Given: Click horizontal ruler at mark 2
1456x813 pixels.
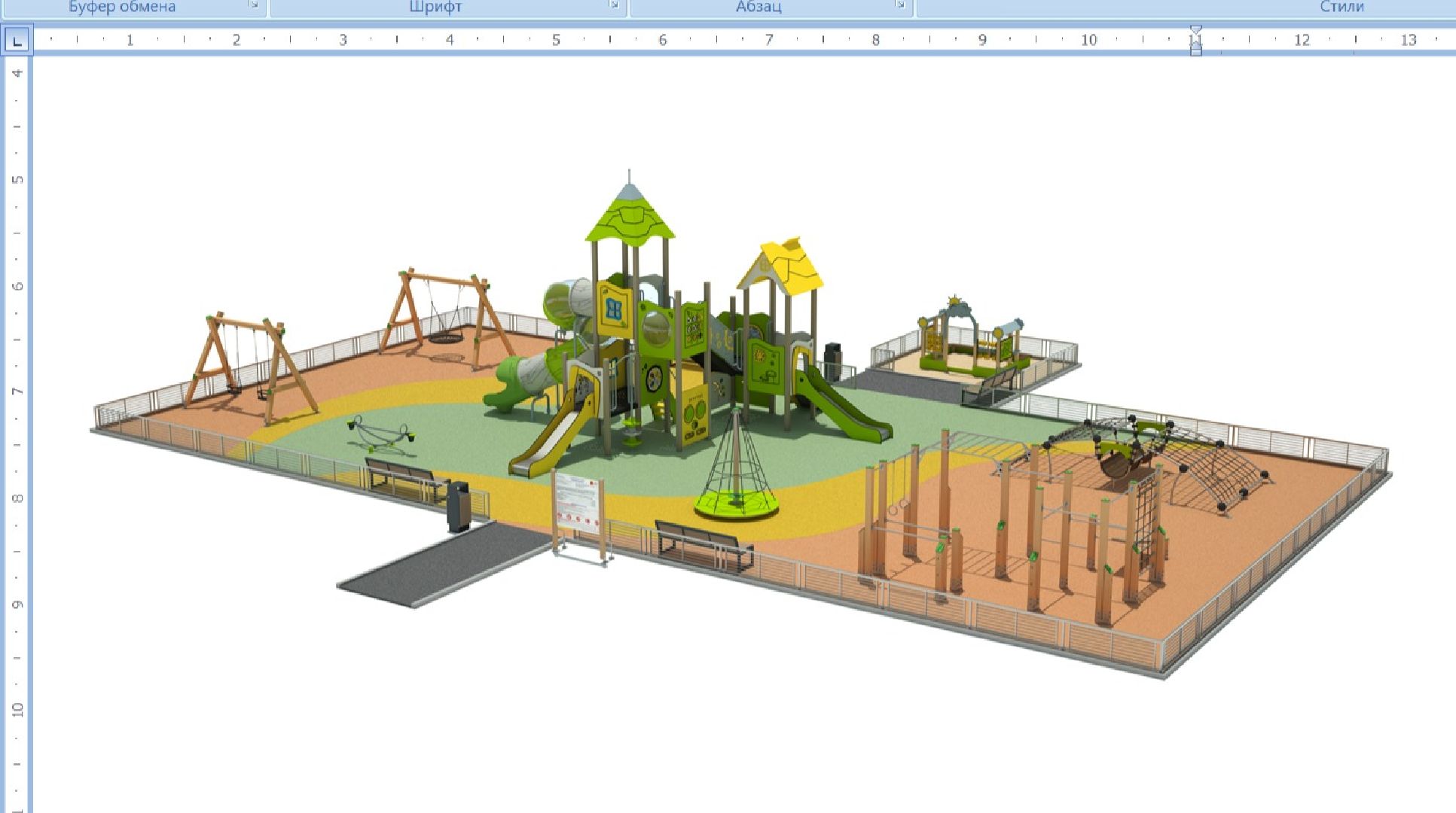Looking at the screenshot, I should [236, 40].
